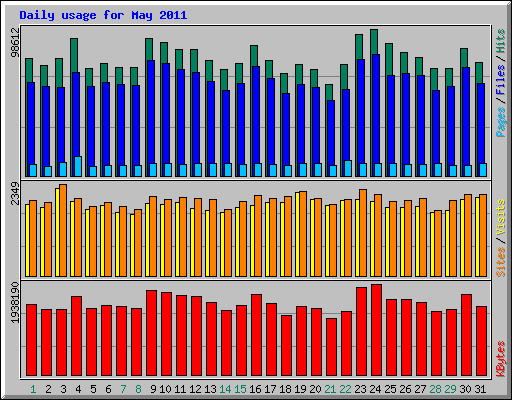
Task: Click day label 24 on the axis
Action: (375, 389)
